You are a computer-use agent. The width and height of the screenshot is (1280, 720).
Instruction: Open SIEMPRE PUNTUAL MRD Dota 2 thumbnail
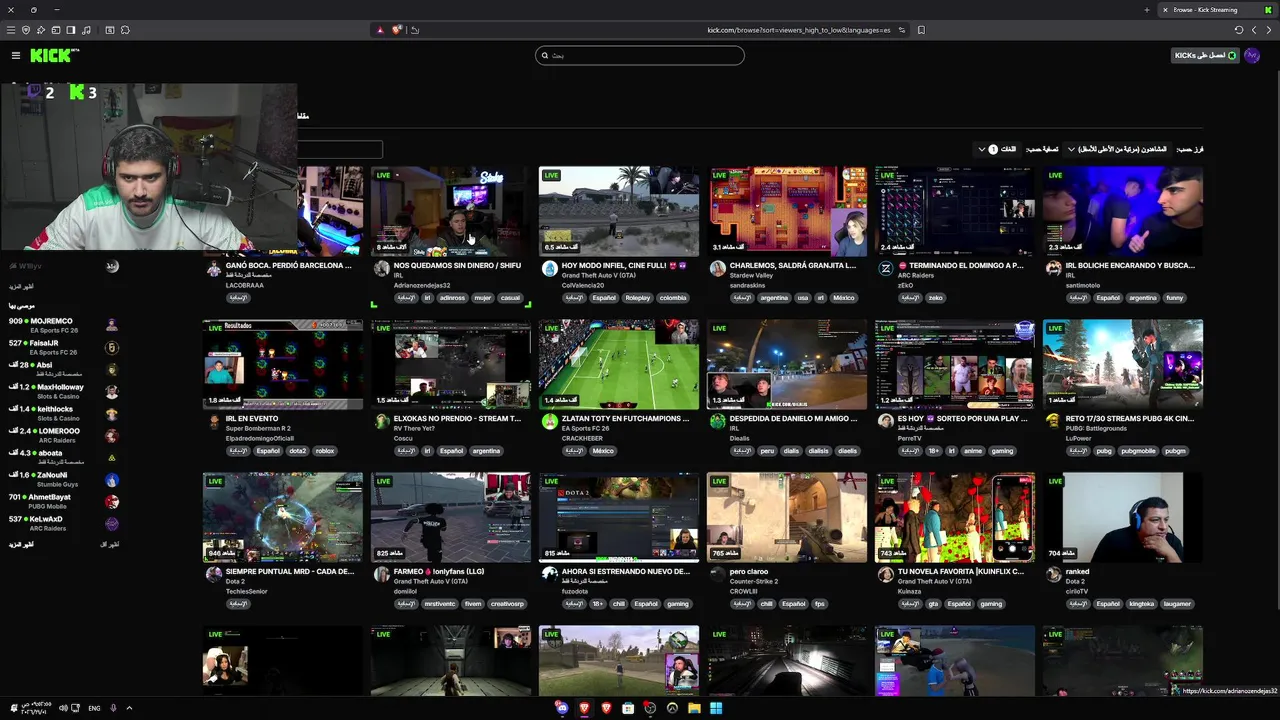click(x=283, y=517)
